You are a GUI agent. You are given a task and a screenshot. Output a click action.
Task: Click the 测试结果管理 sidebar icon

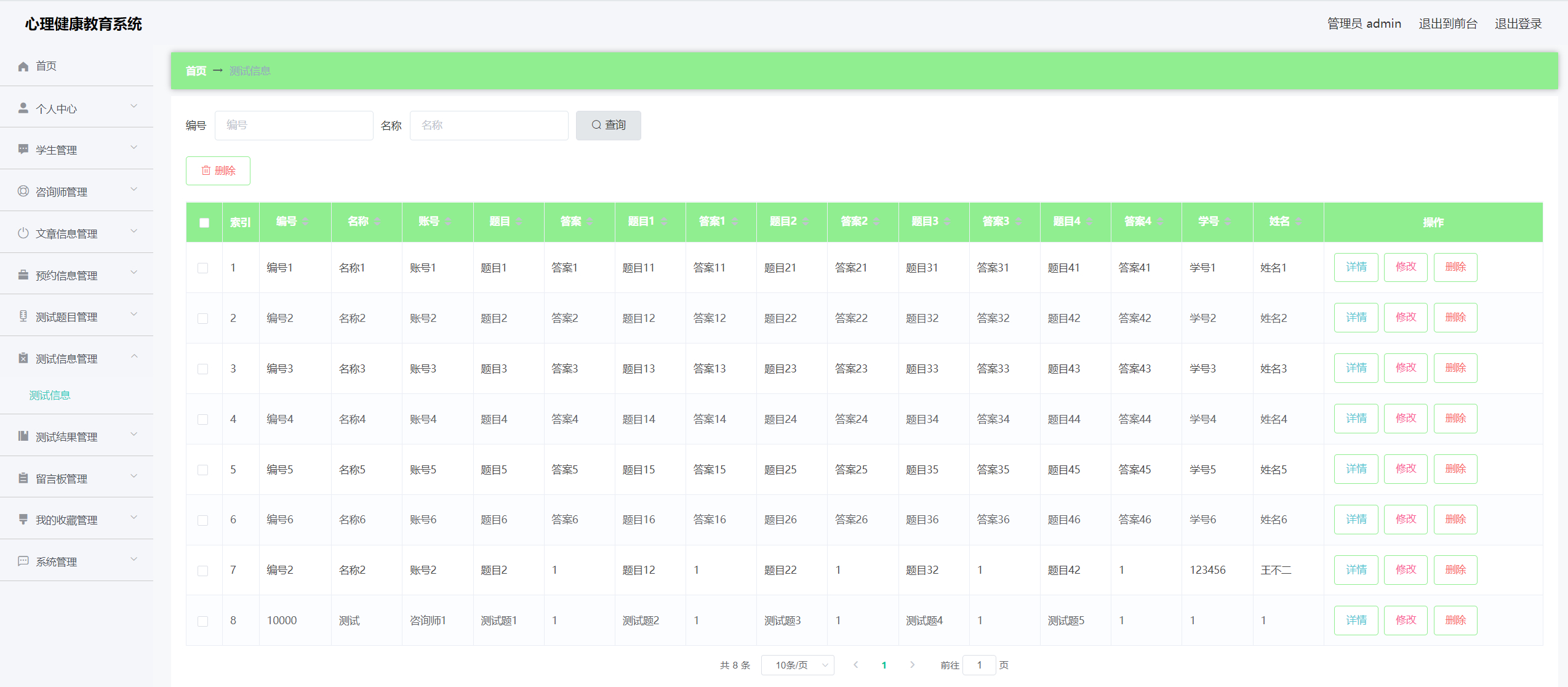pos(23,436)
